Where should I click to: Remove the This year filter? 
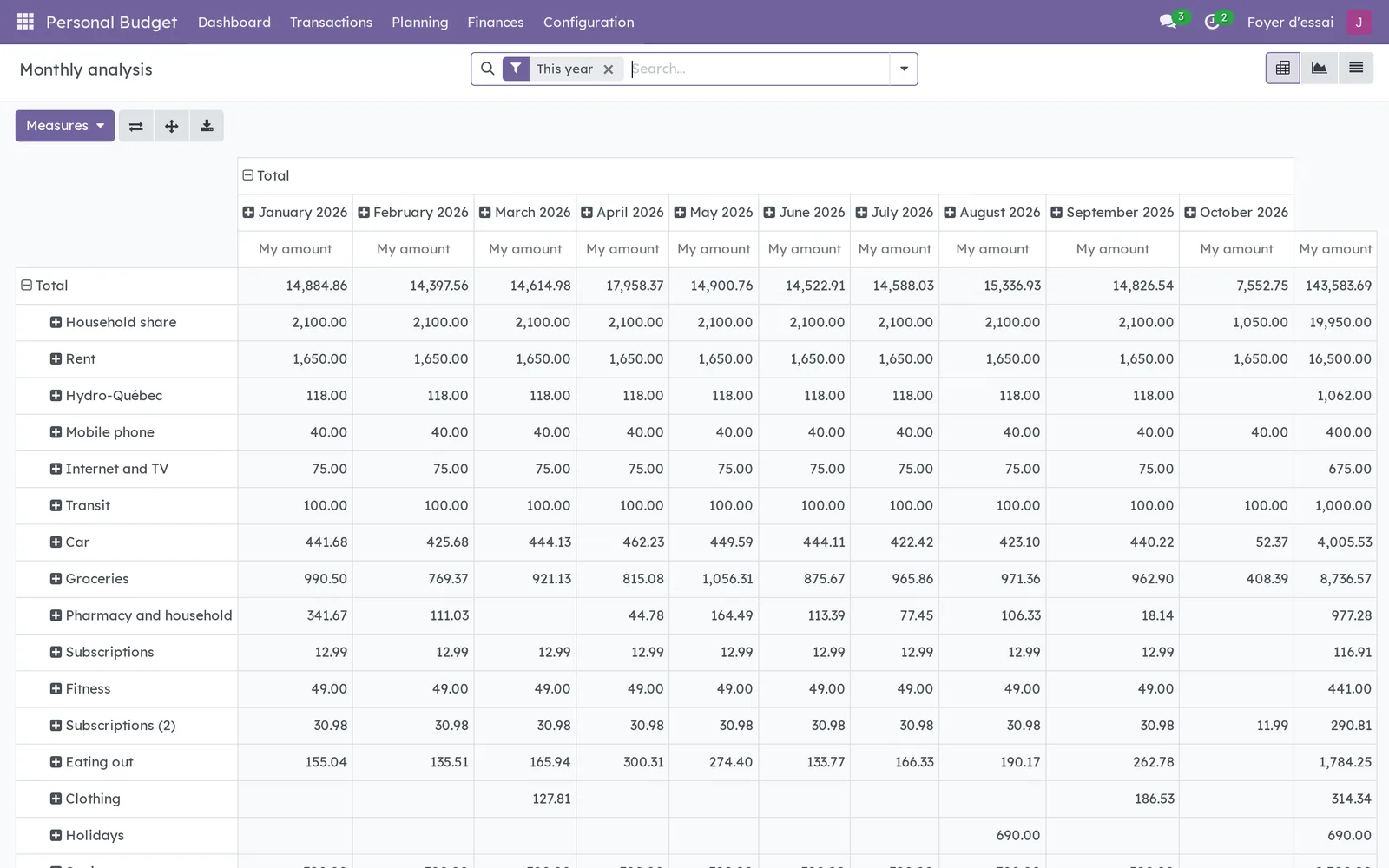tap(609, 69)
